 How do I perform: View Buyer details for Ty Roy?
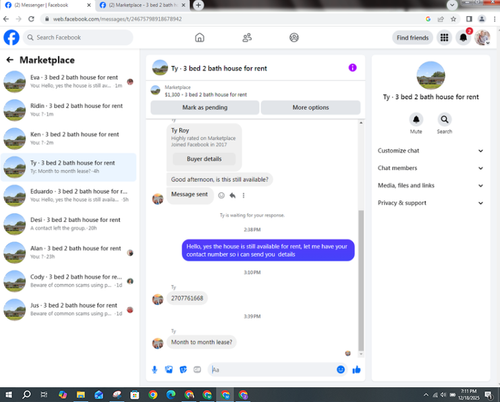click(204, 159)
